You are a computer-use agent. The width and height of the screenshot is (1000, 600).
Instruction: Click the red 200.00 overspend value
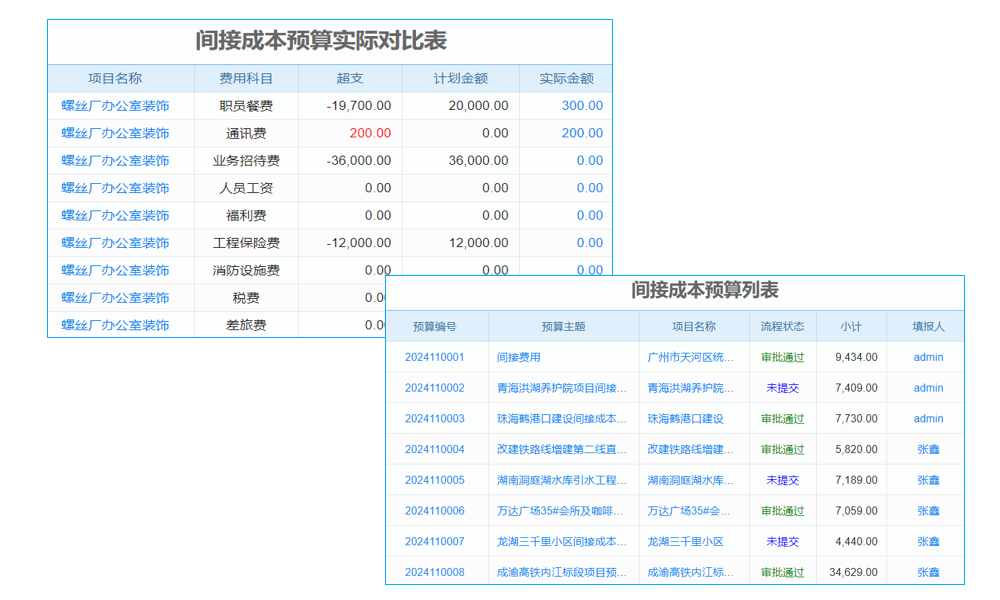point(368,132)
